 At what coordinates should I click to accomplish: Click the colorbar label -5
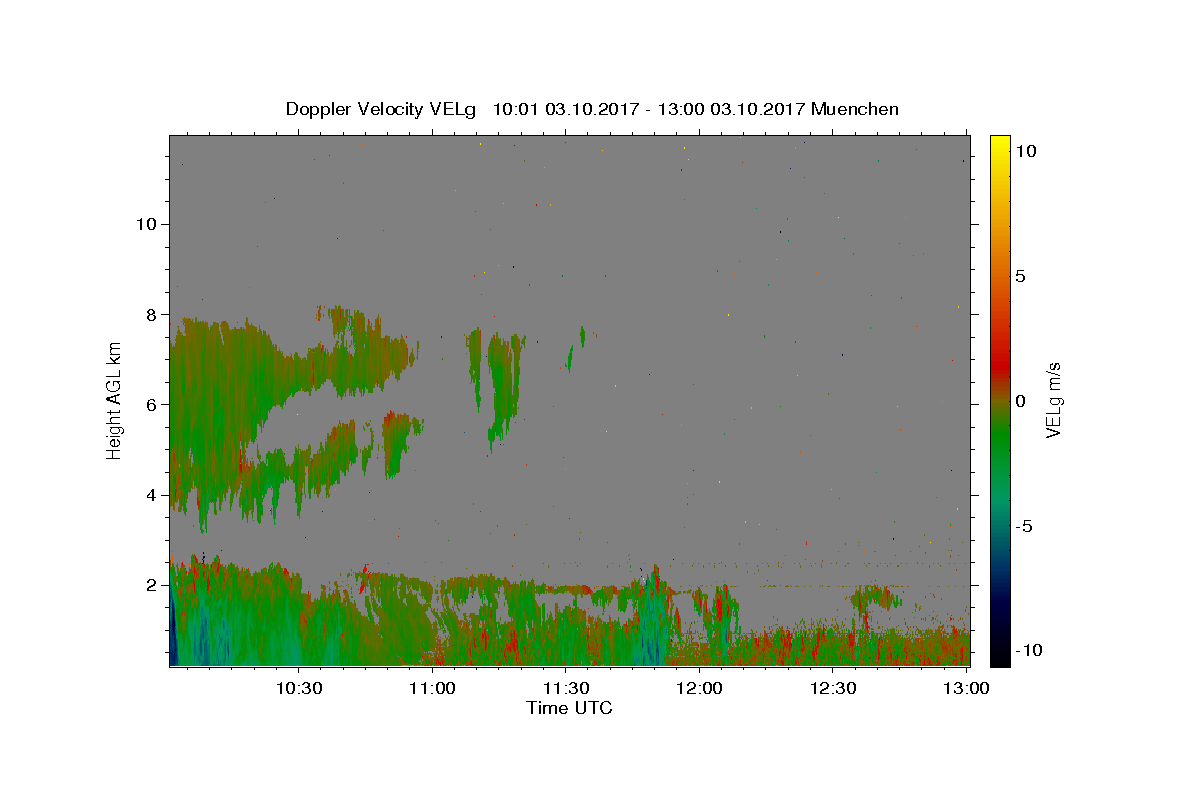tap(1024, 527)
